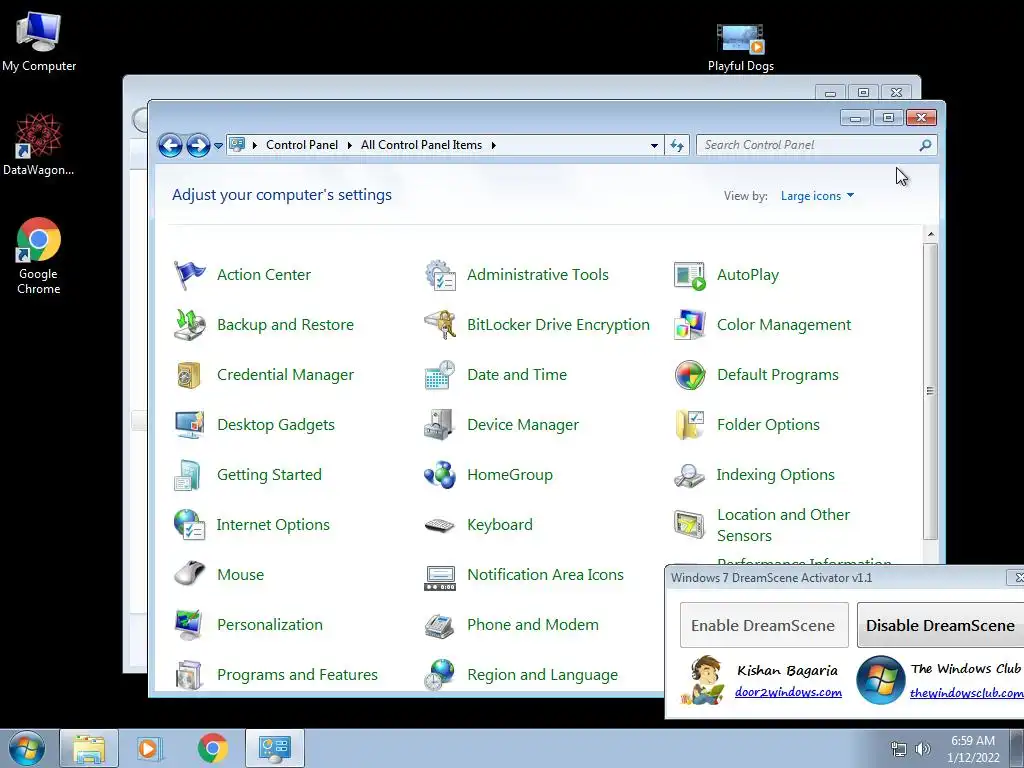
Task: Open the Device Manager icon
Action: pyautogui.click(x=440, y=424)
